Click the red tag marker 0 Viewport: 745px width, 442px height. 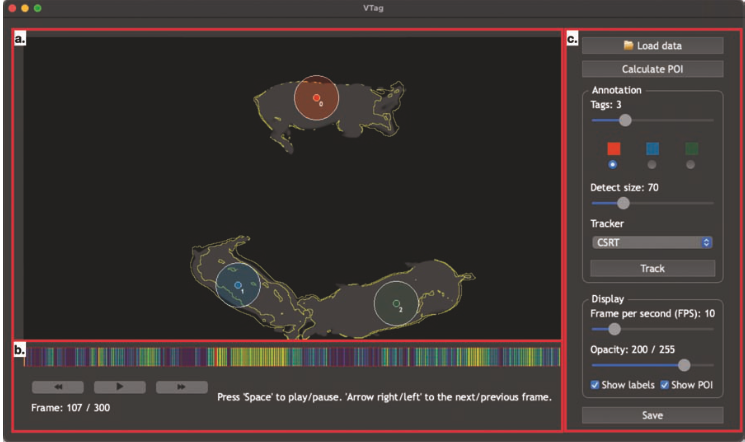pyautogui.click(x=316, y=98)
